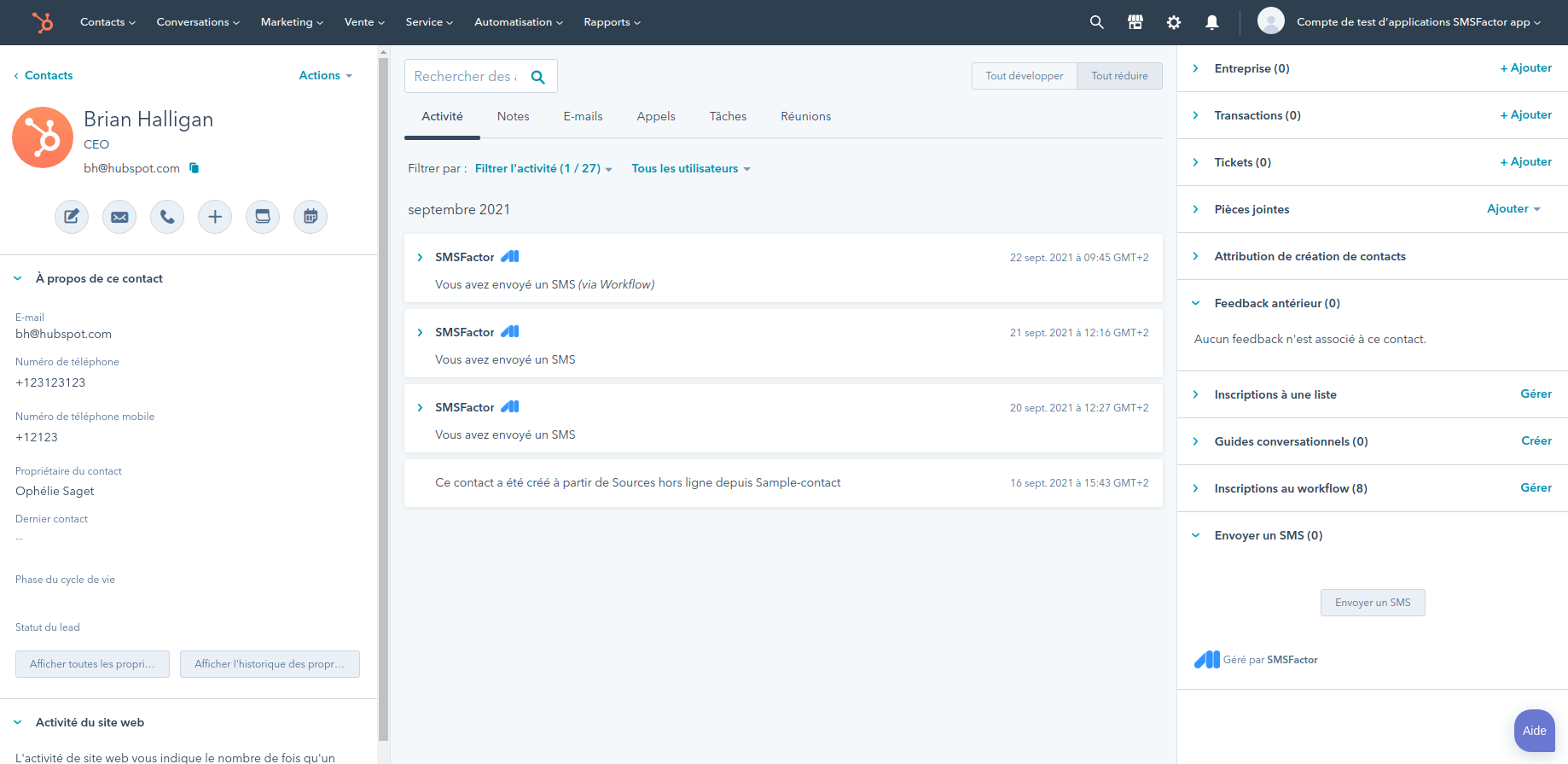
Task: Click the create task icon
Action: (x=263, y=217)
